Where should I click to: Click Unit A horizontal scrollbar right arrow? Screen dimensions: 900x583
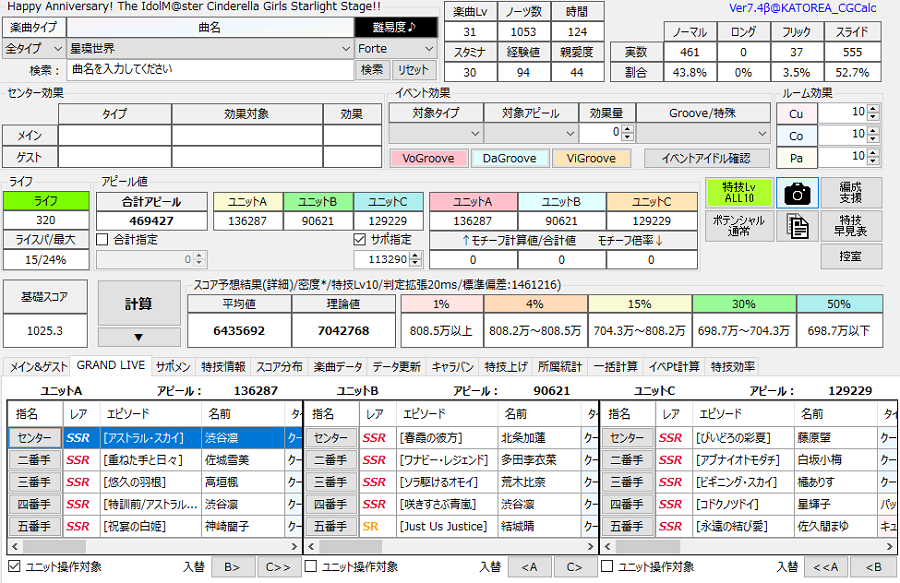[x=294, y=546]
